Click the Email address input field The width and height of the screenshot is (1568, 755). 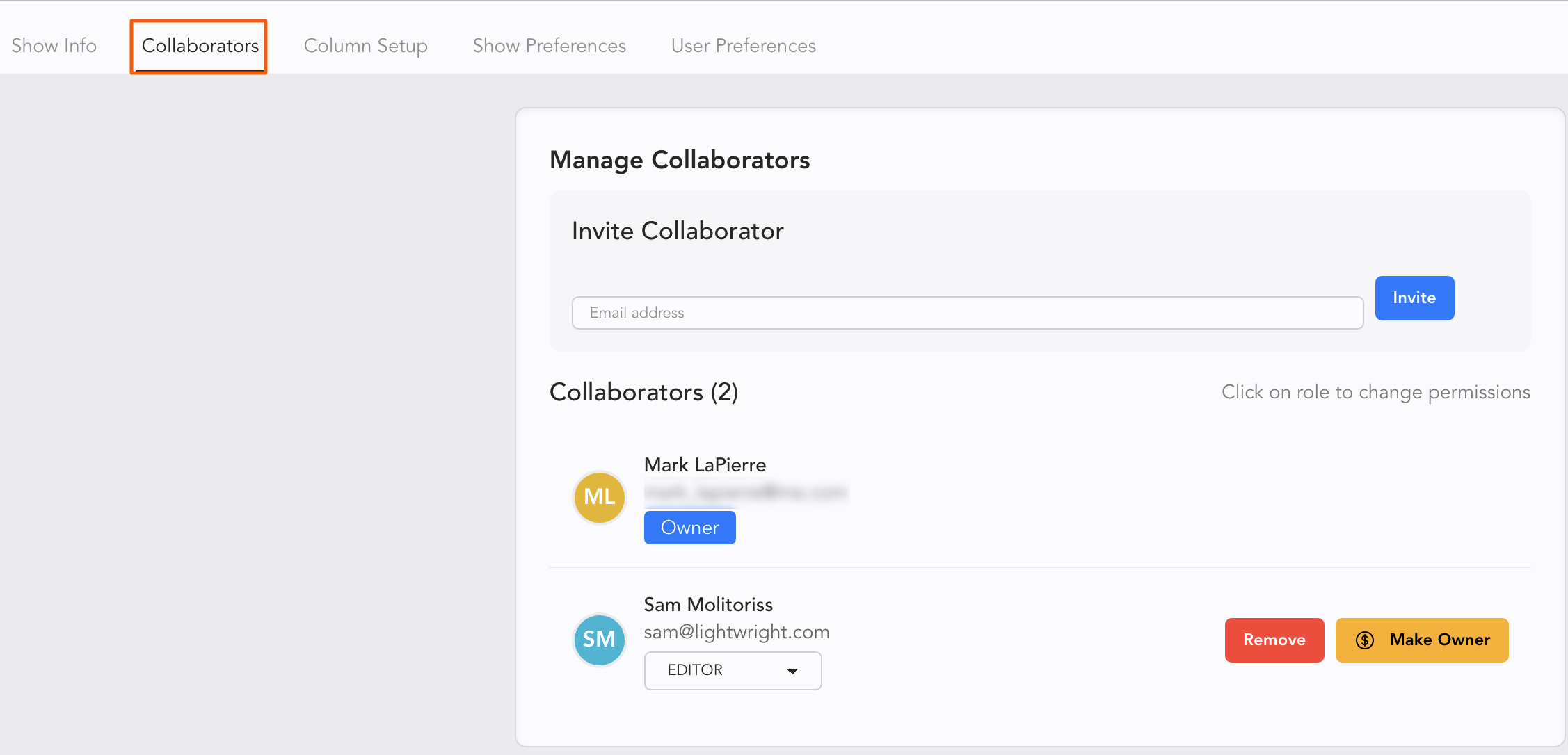[x=968, y=313]
